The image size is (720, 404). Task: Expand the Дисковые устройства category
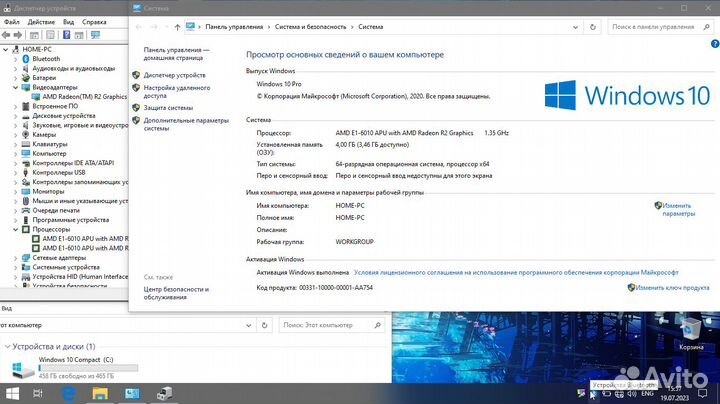point(16,116)
